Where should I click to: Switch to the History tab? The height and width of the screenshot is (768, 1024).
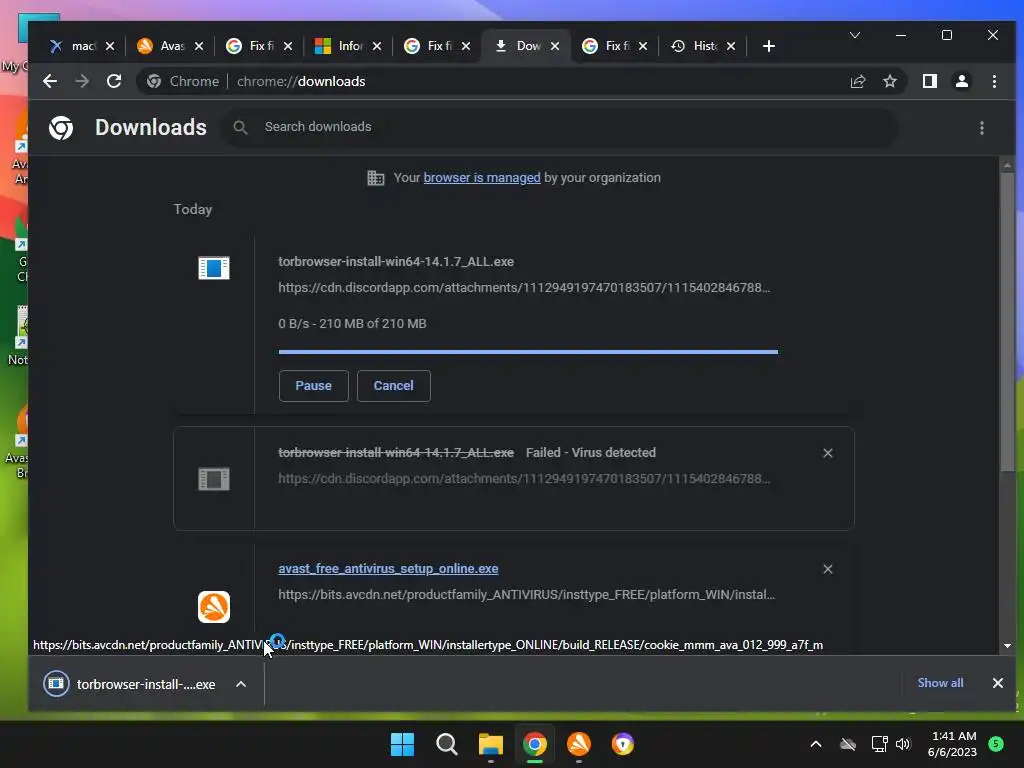point(704,46)
